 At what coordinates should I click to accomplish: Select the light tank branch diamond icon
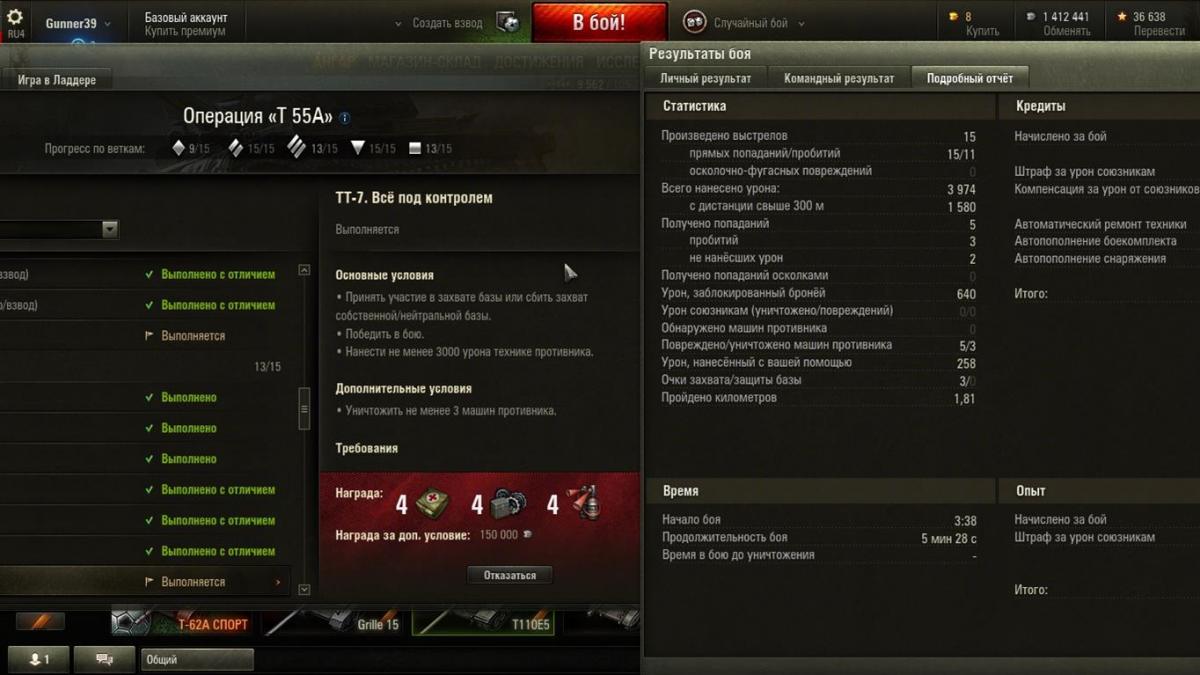coord(179,148)
